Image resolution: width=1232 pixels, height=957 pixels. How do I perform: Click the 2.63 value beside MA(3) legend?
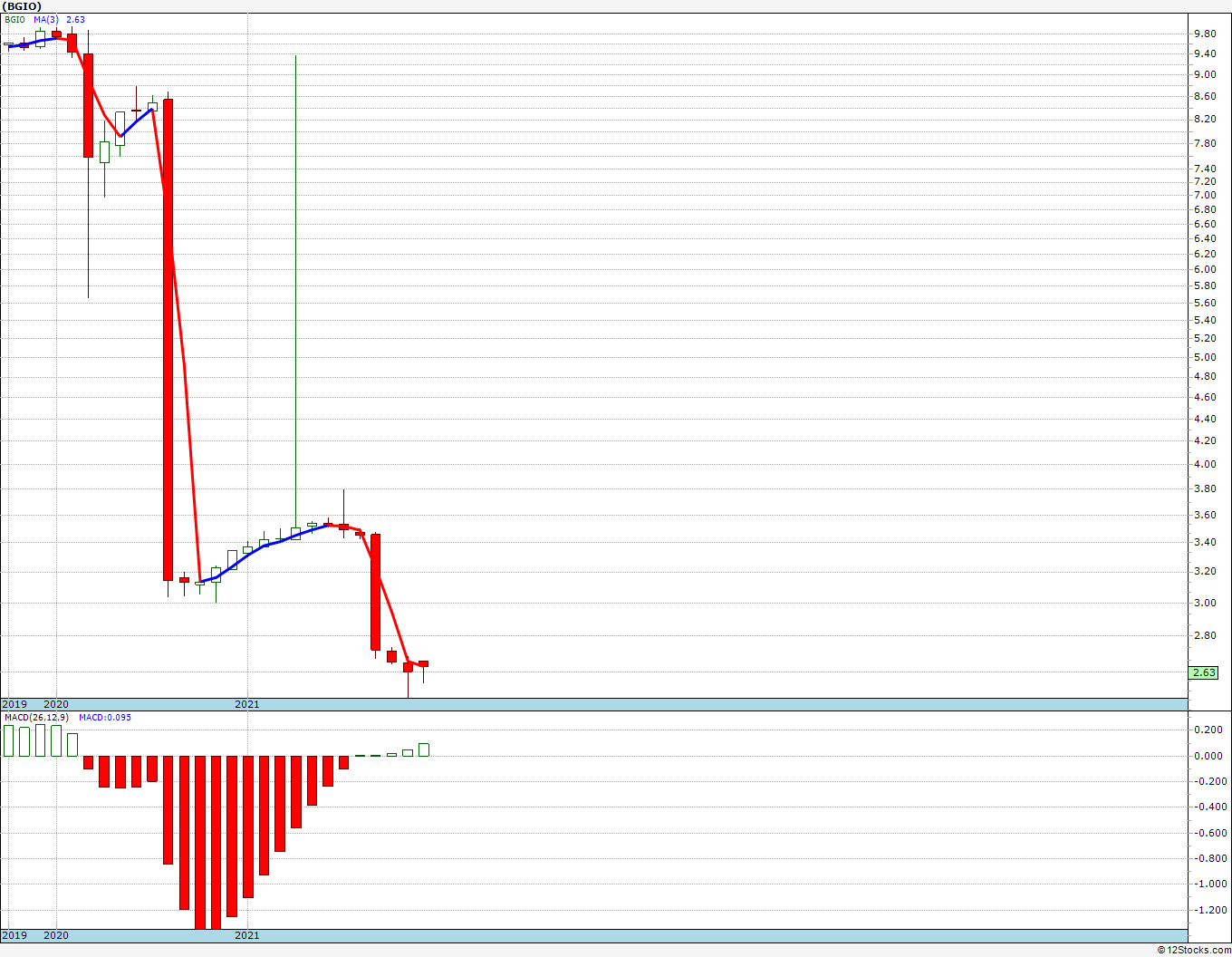click(75, 19)
